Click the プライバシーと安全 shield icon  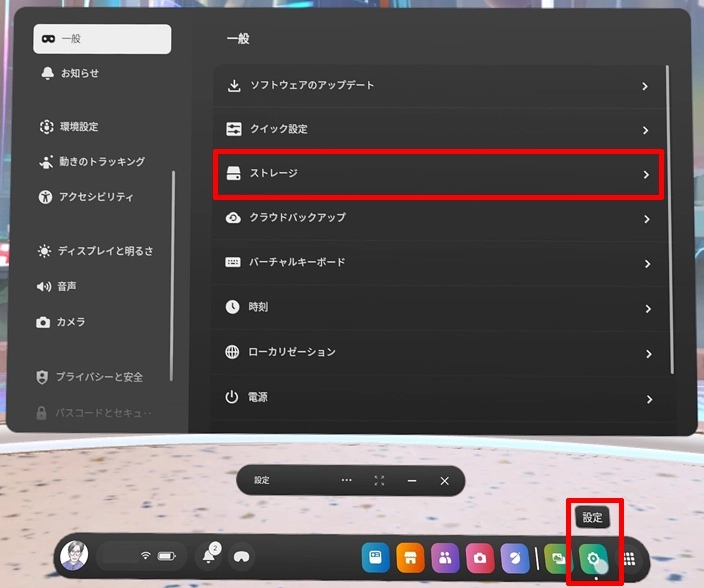click(42, 377)
